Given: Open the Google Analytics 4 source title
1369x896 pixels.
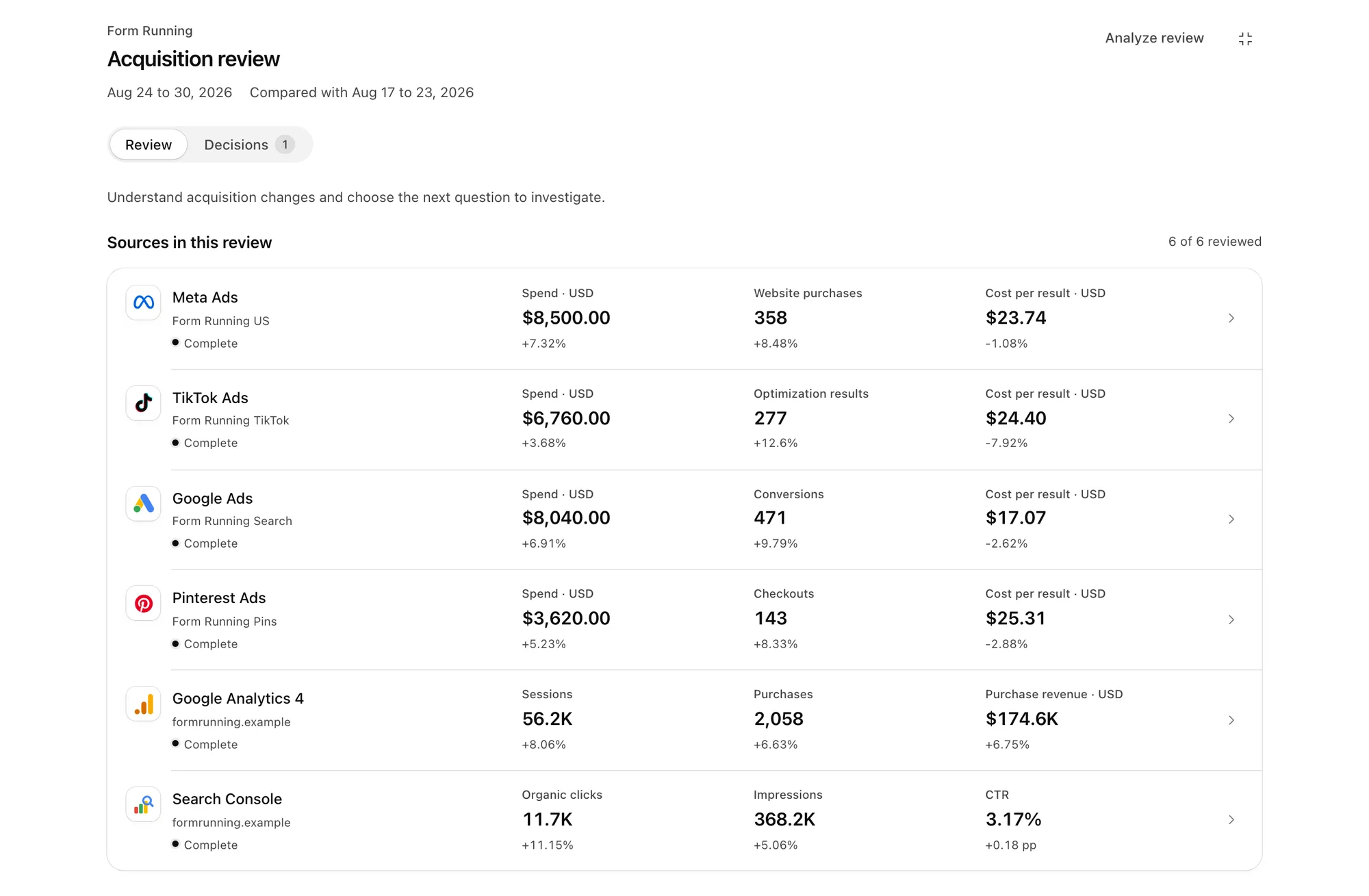Looking at the screenshot, I should pyautogui.click(x=238, y=699).
